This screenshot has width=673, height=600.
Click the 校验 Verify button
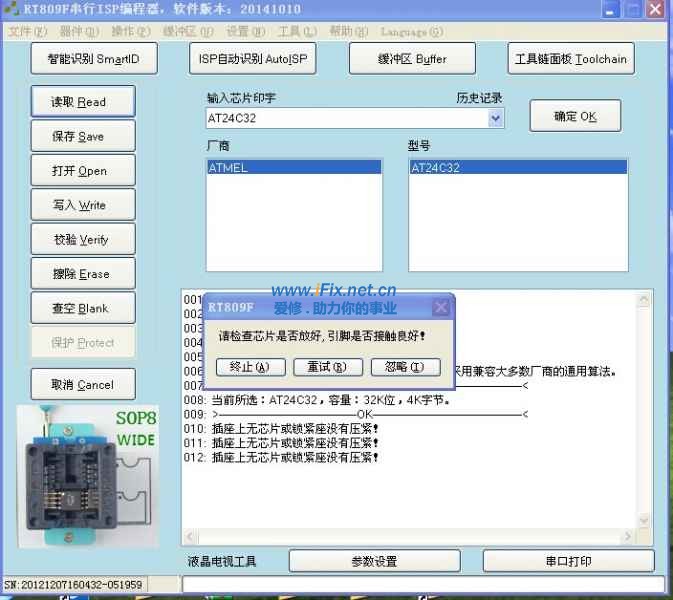pyautogui.click(x=83, y=239)
